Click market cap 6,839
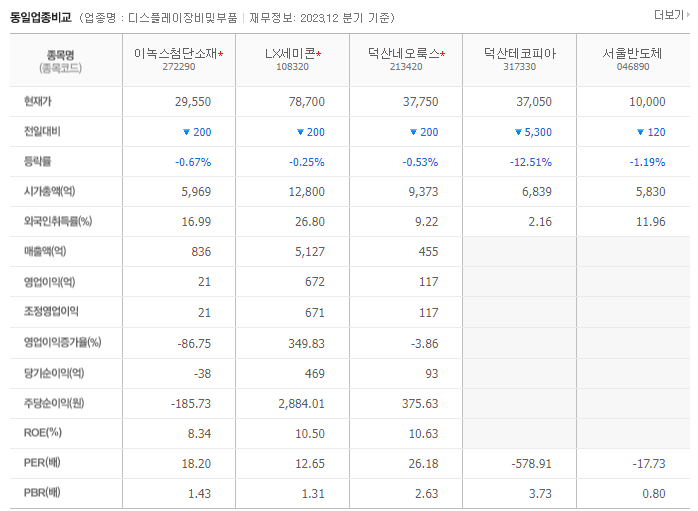Viewport: 698px width, 511px height. (x=537, y=192)
